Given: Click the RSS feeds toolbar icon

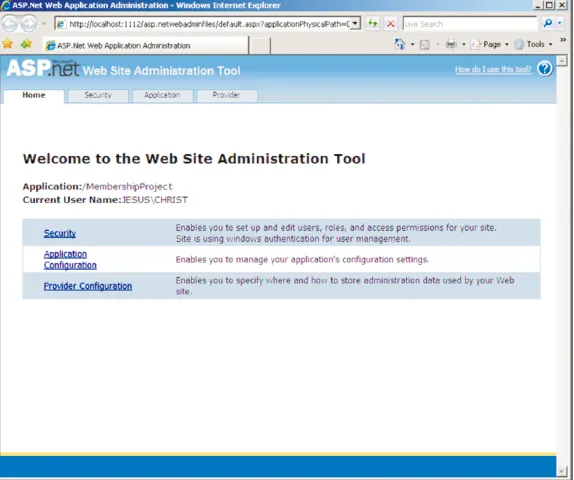Looking at the screenshot, I should 425,45.
